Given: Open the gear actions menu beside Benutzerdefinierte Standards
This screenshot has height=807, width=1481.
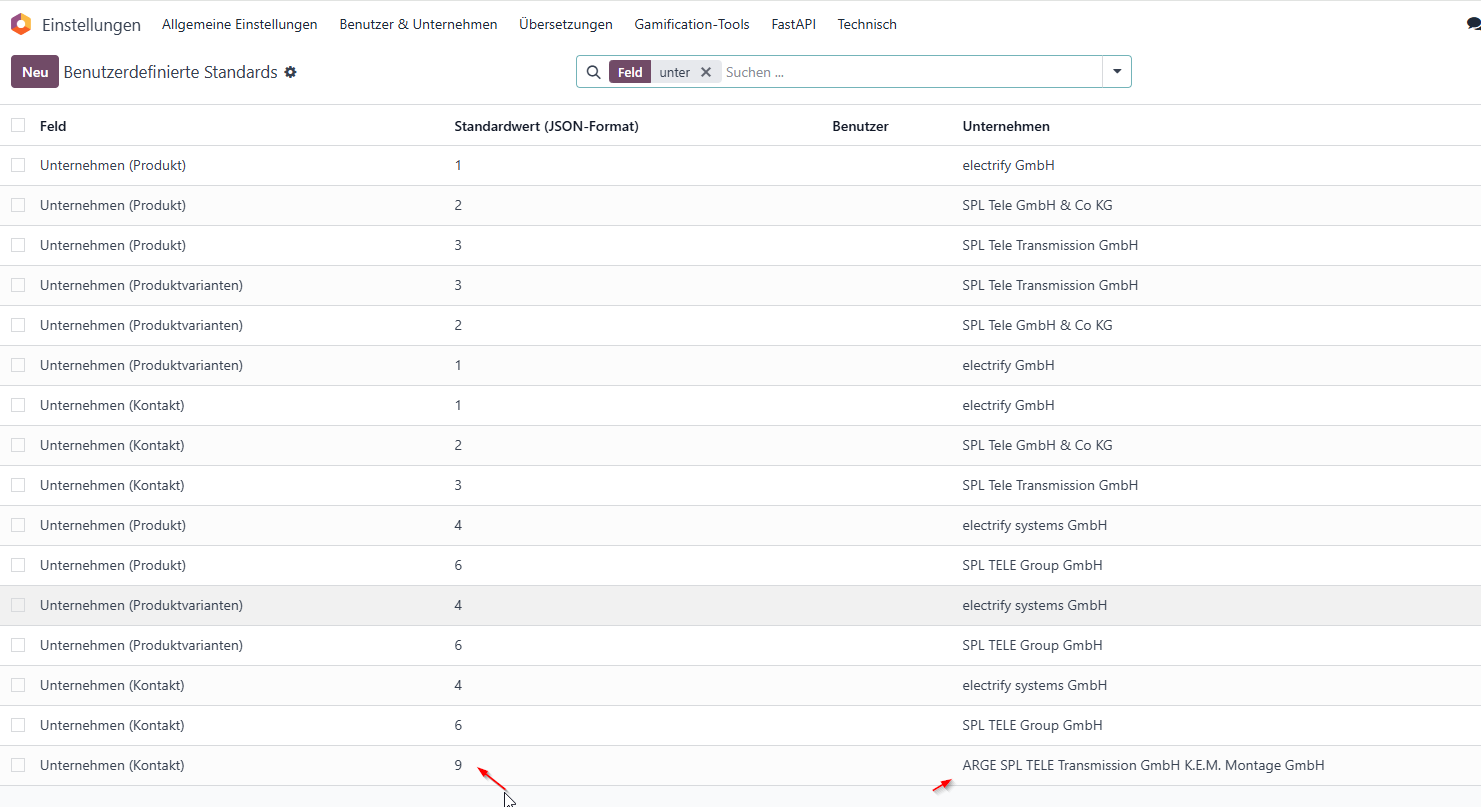Looking at the screenshot, I should click(290, 72).
